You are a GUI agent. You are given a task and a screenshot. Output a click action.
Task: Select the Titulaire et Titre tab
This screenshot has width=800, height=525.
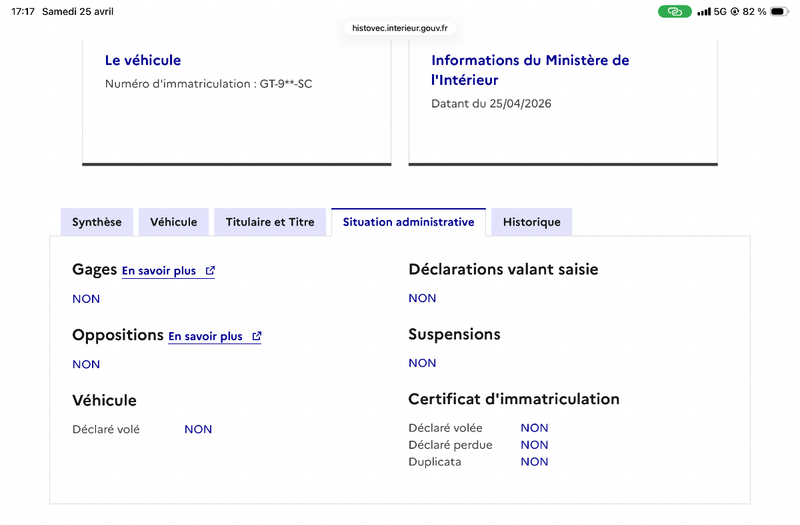coord(270,222)
